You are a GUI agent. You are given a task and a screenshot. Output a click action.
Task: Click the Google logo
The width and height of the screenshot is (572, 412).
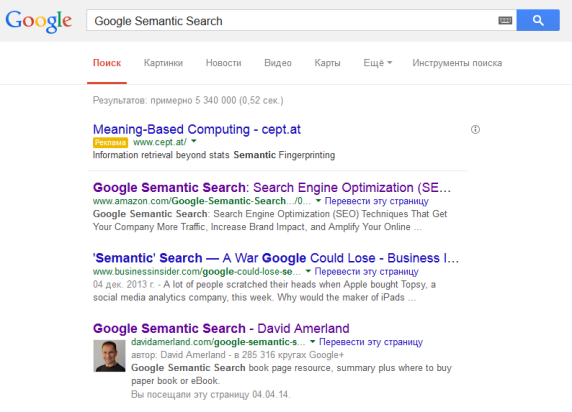(38, 21)
